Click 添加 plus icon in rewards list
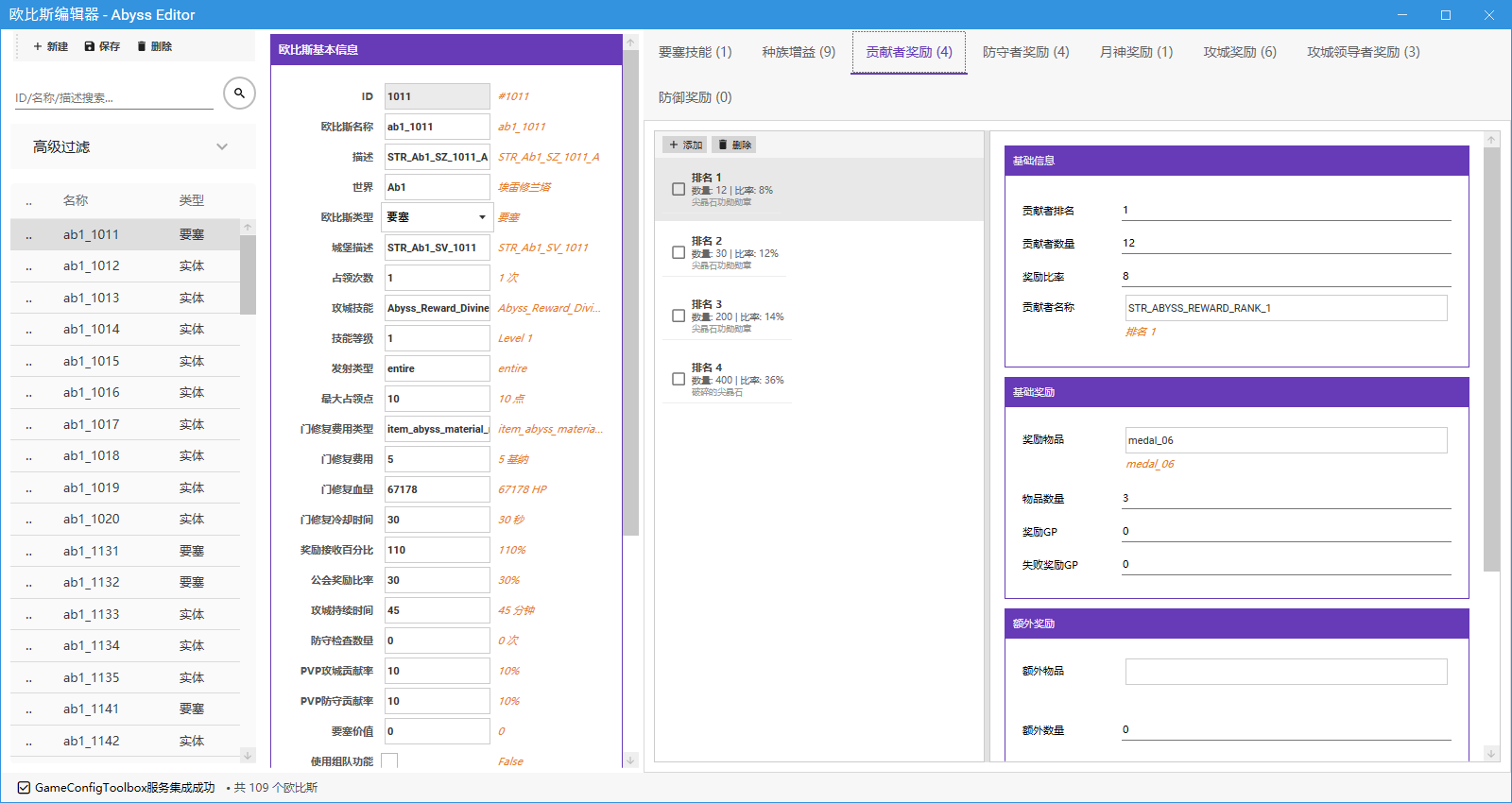Image resolution: width=1512 pixels, height=803 pixels. point(674,145)
